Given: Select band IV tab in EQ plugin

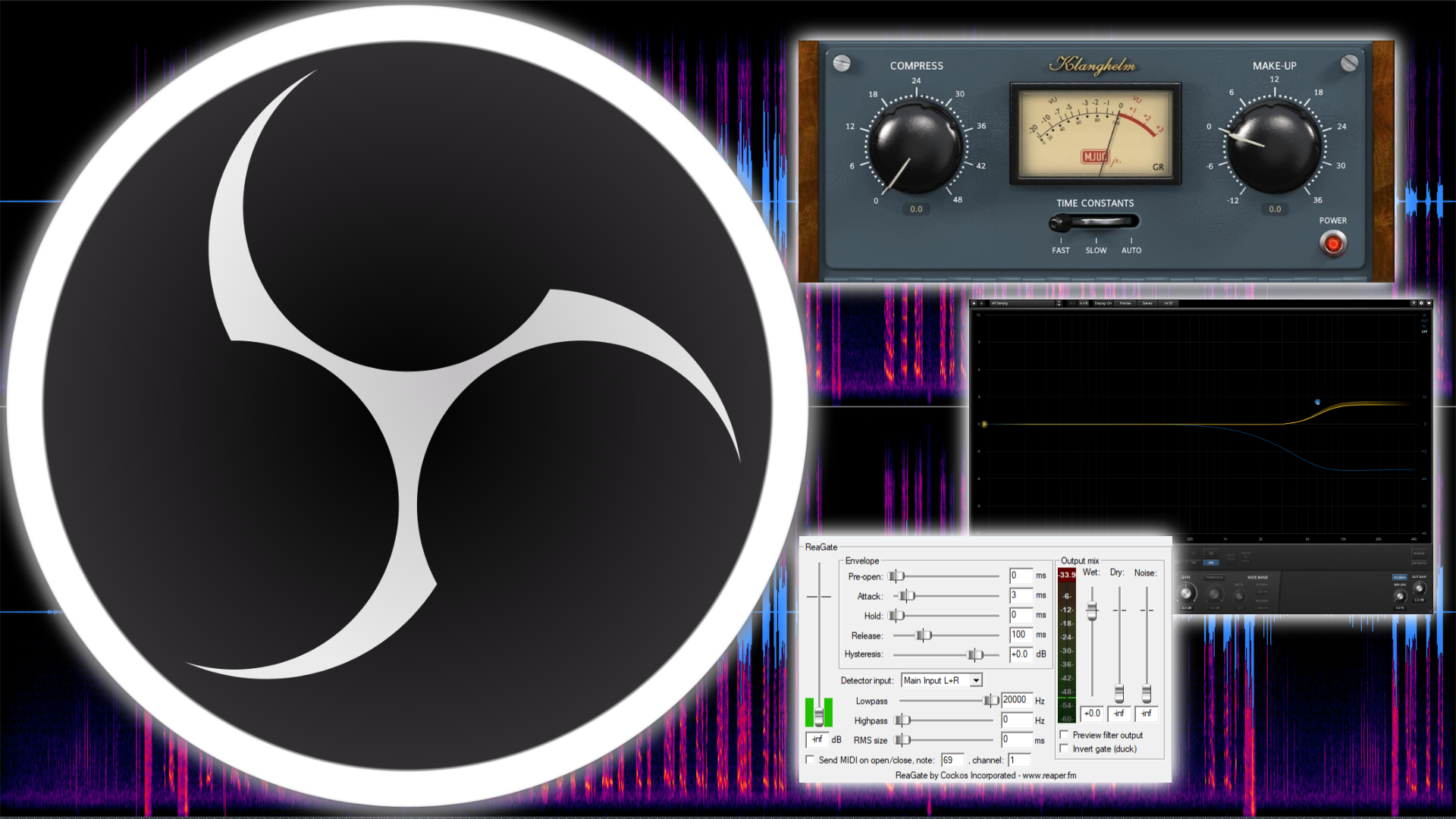Looking at the screenshot, I should pyautogui.click(x=1211, y=553).
